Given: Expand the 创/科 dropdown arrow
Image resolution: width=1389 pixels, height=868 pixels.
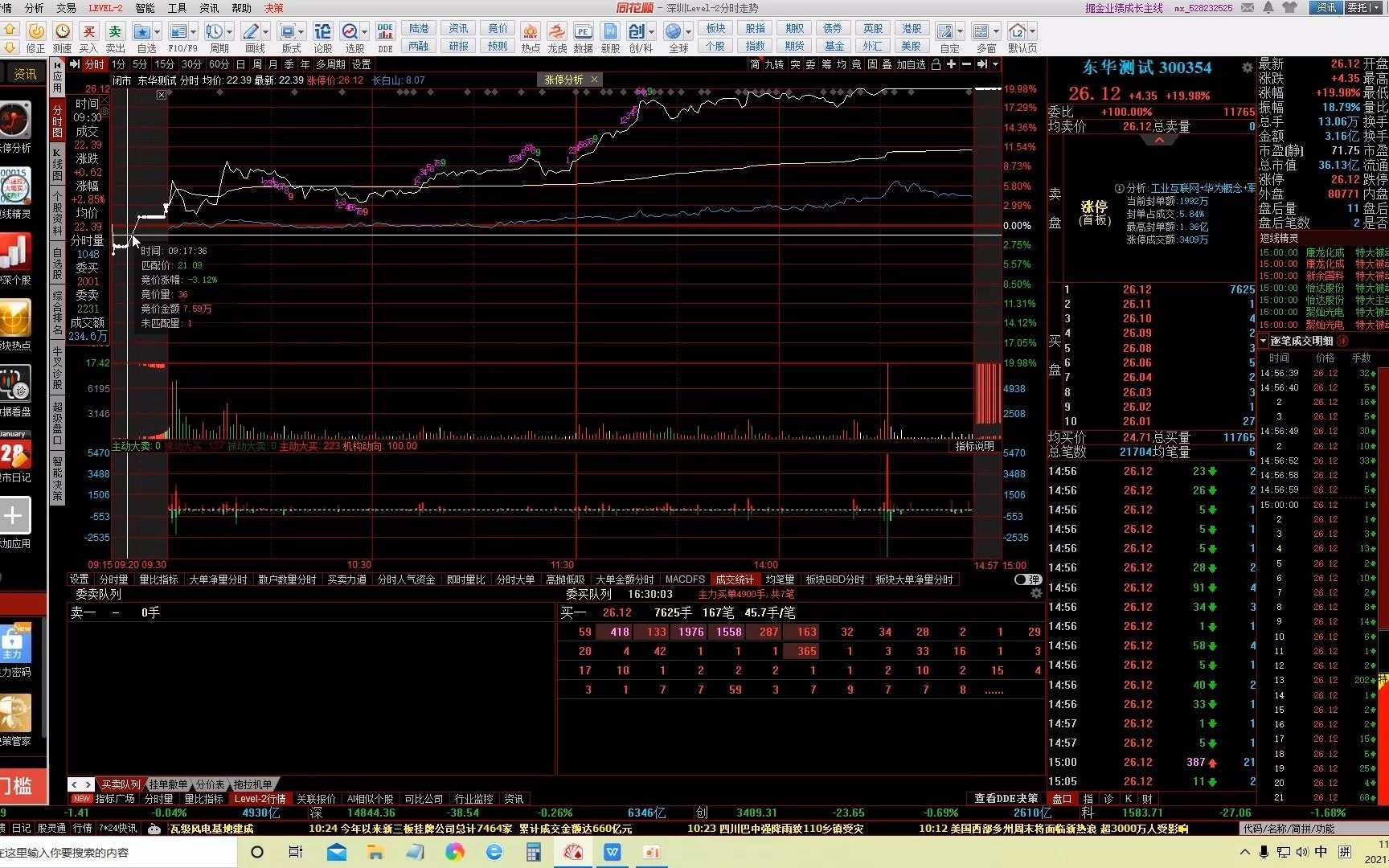Looking at the screenshot, I should [x=651, y=32].
